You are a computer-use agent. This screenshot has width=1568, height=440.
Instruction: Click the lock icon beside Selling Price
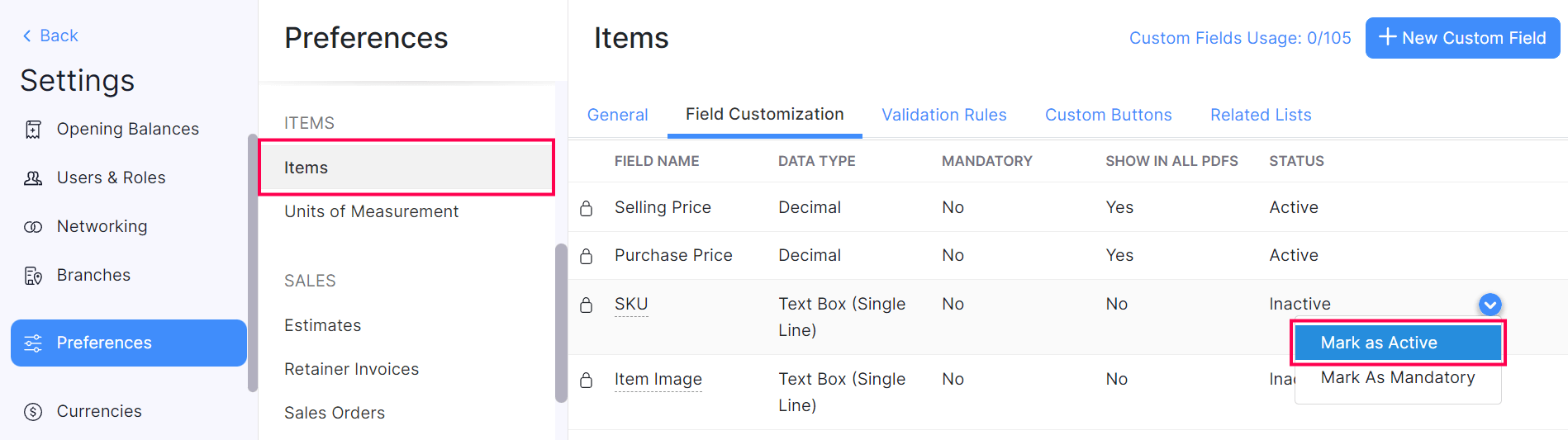coord(587,208)
